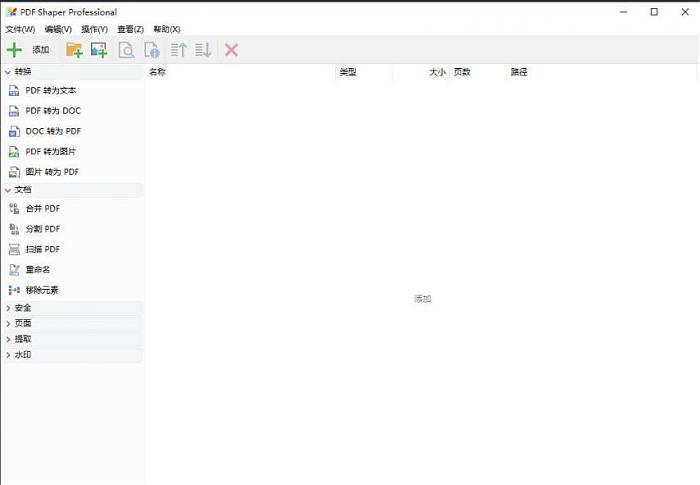700x485 pixels.
Task: Expand the 安全 section
Action: (23, 308)
